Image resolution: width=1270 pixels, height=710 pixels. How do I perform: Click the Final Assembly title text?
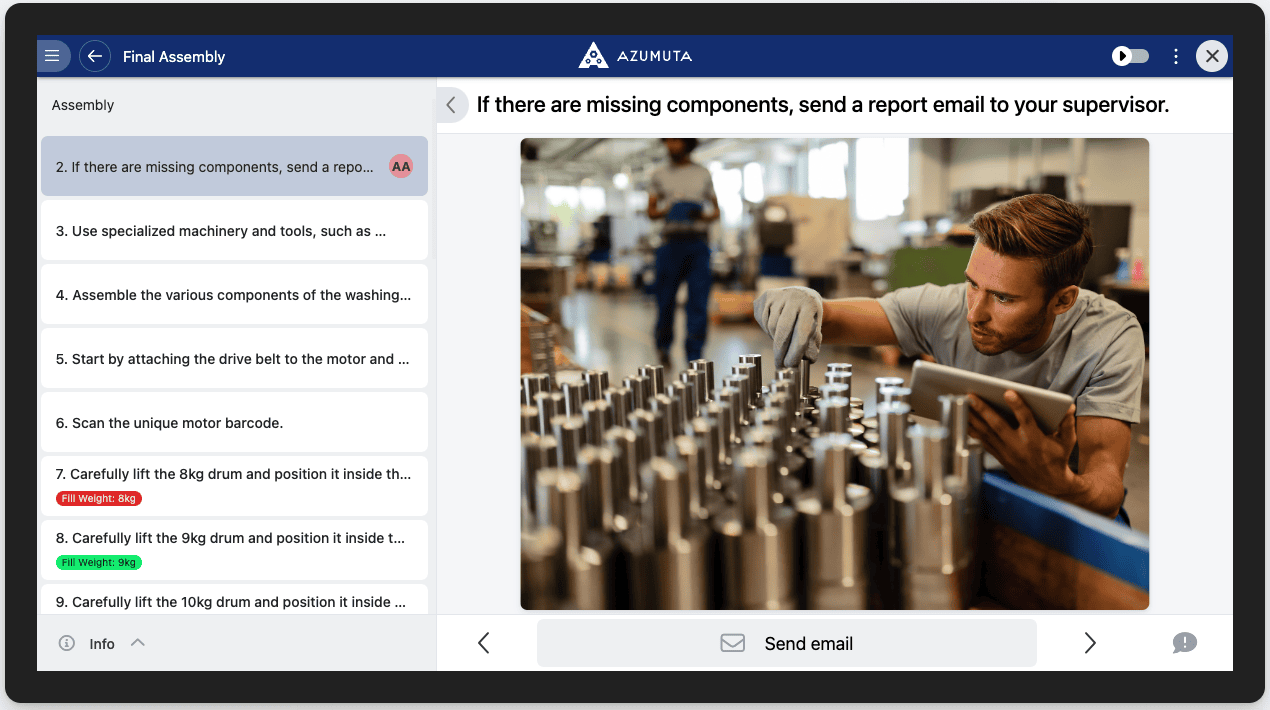pos(173,56)
